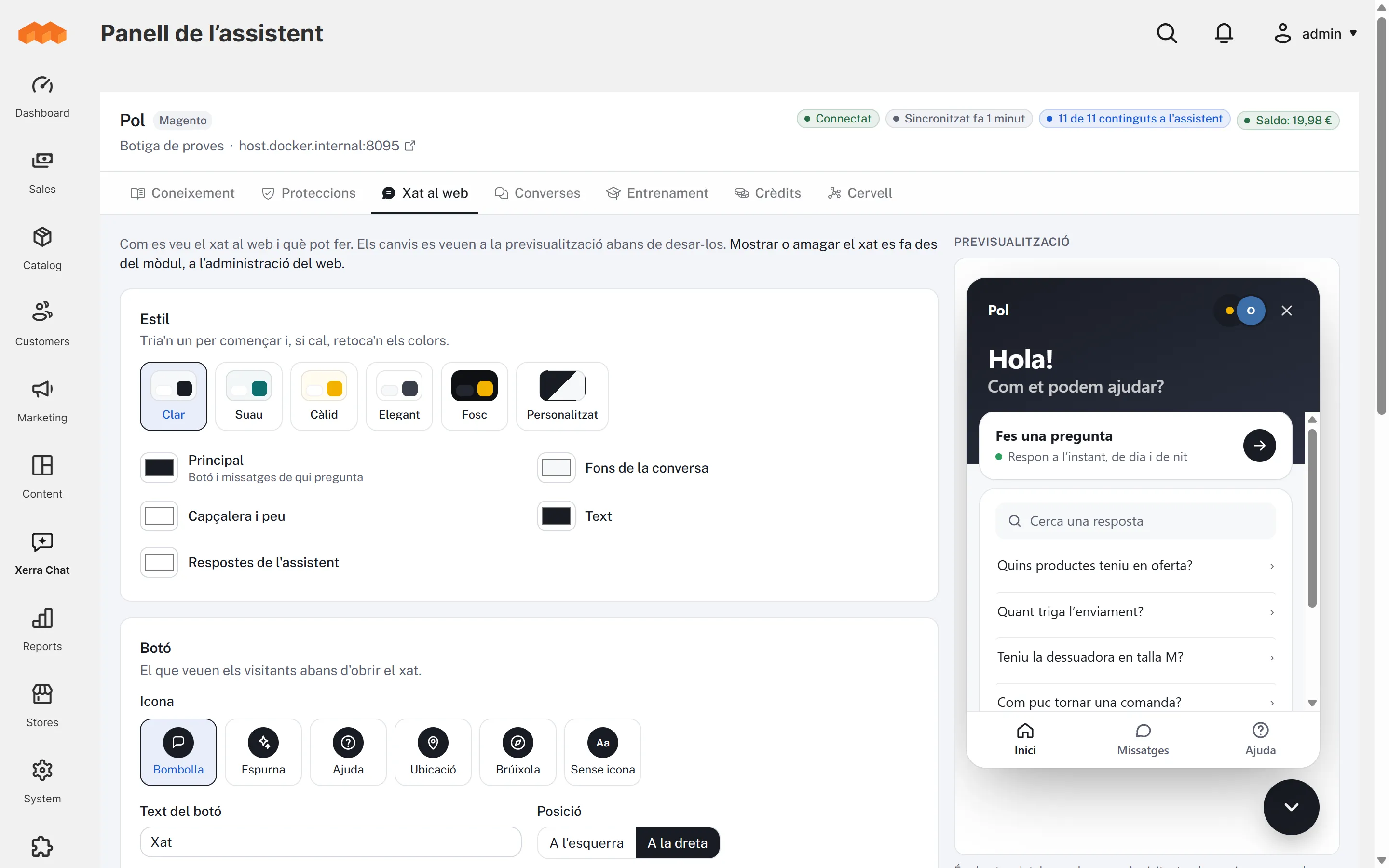
Task: Open the Content sidebar section
Action: pyautogui.click(x=42, y=477)
